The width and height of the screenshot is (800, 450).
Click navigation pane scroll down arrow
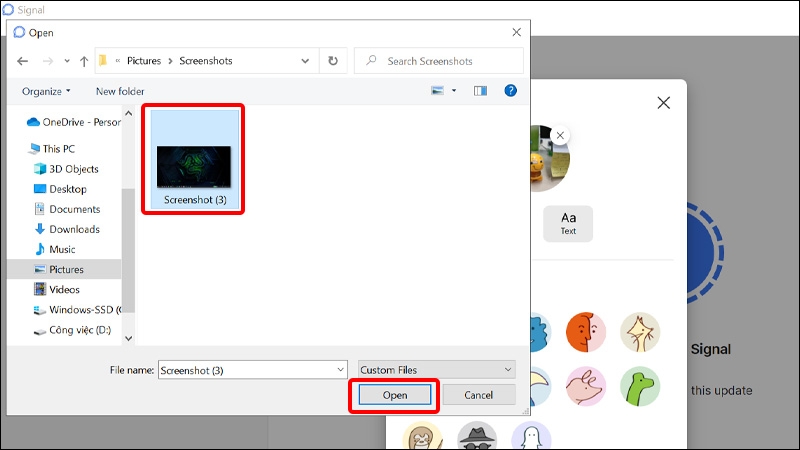point(129,338)
